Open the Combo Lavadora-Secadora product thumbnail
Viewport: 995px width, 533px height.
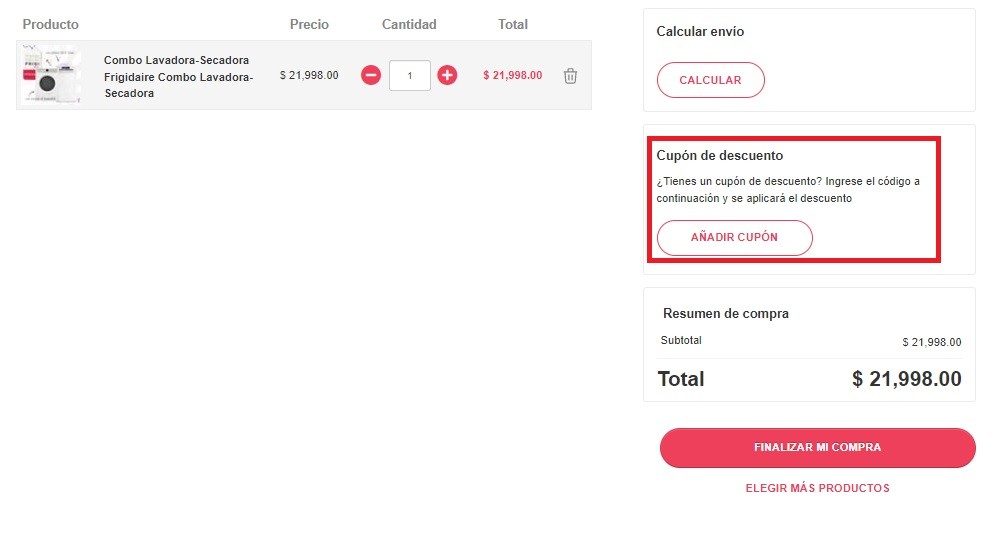(51, 75)
